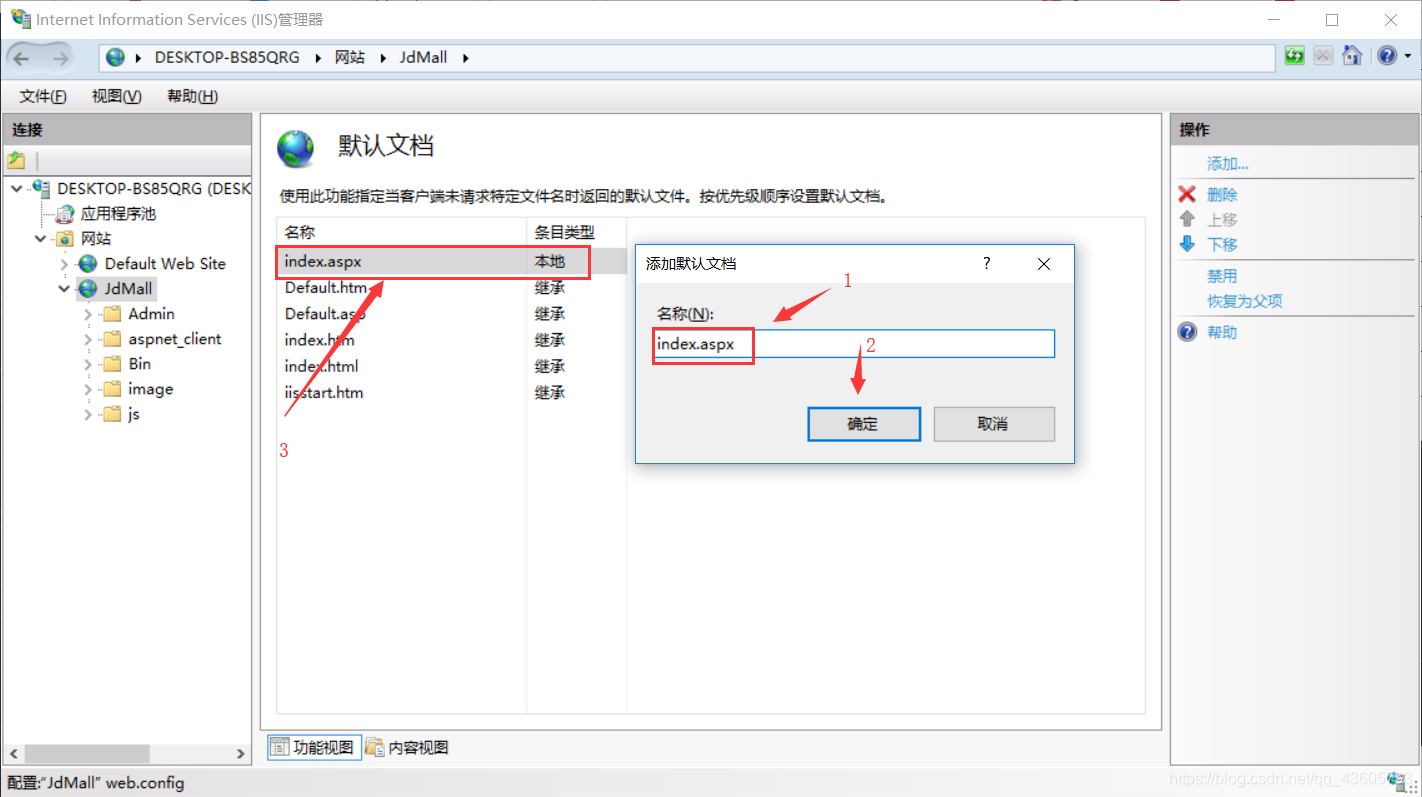
Task: Click the question mark in dialog title
Action: point(987,264)
